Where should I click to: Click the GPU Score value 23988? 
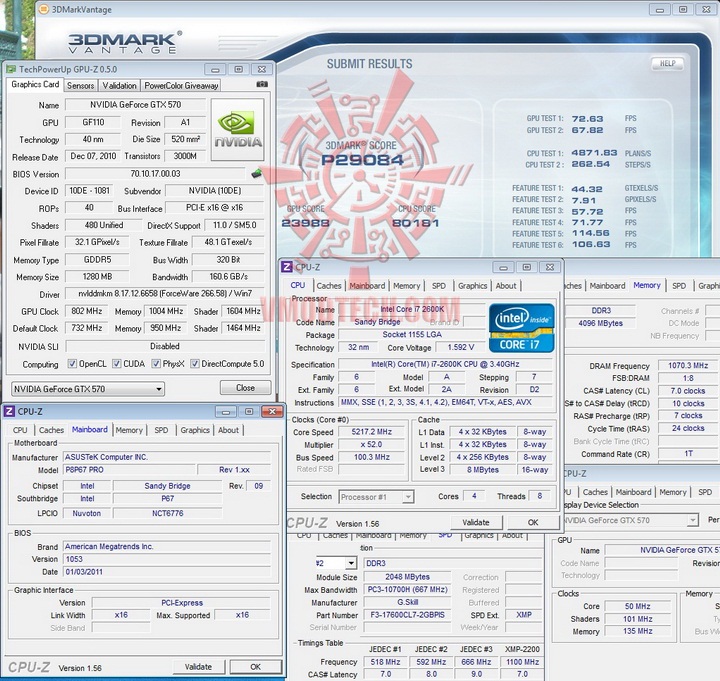305,223
